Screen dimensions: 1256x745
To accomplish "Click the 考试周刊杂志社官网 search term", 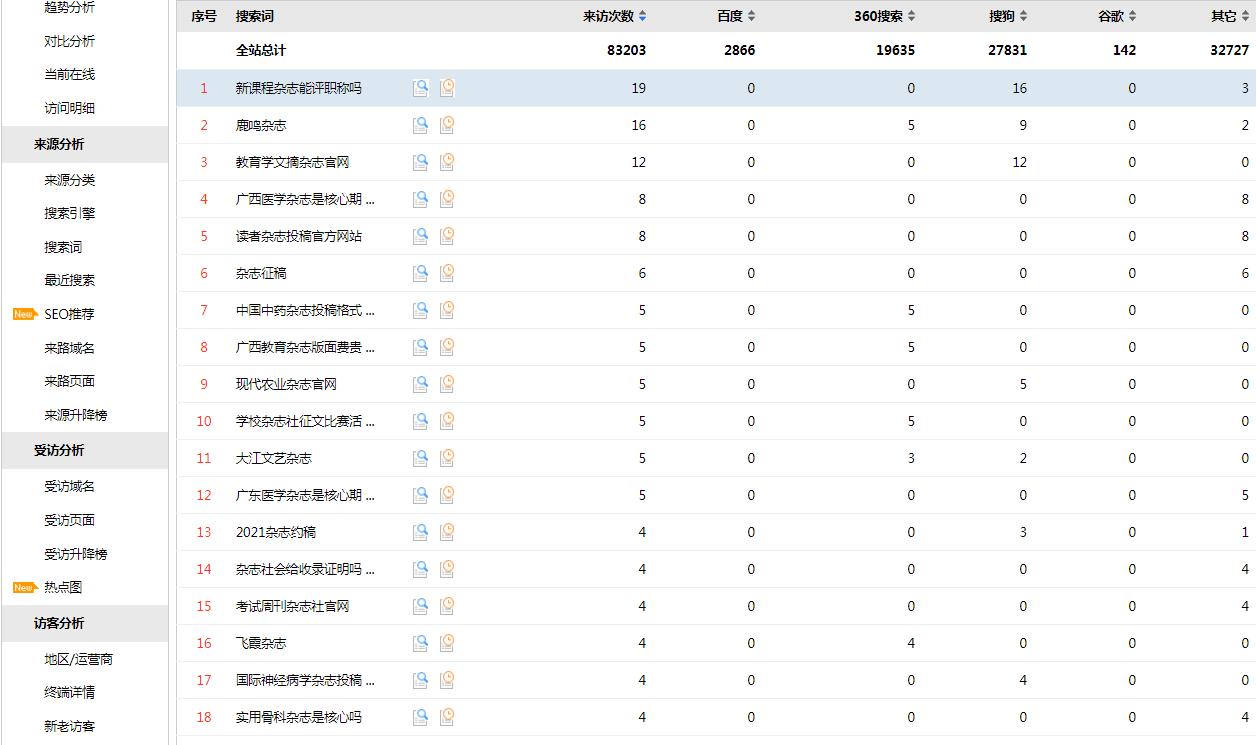I will 292,606.
